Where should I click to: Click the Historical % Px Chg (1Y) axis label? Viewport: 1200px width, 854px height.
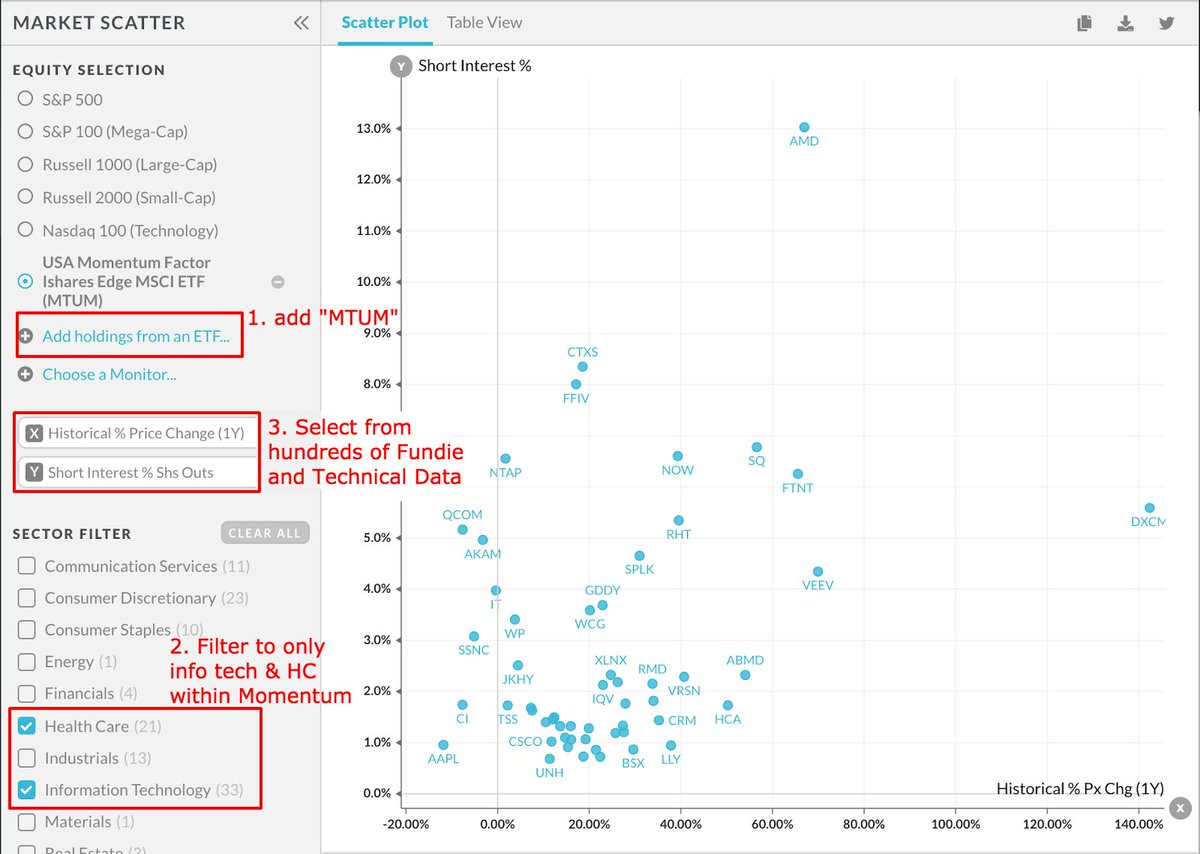click(x=1080, y=788)
